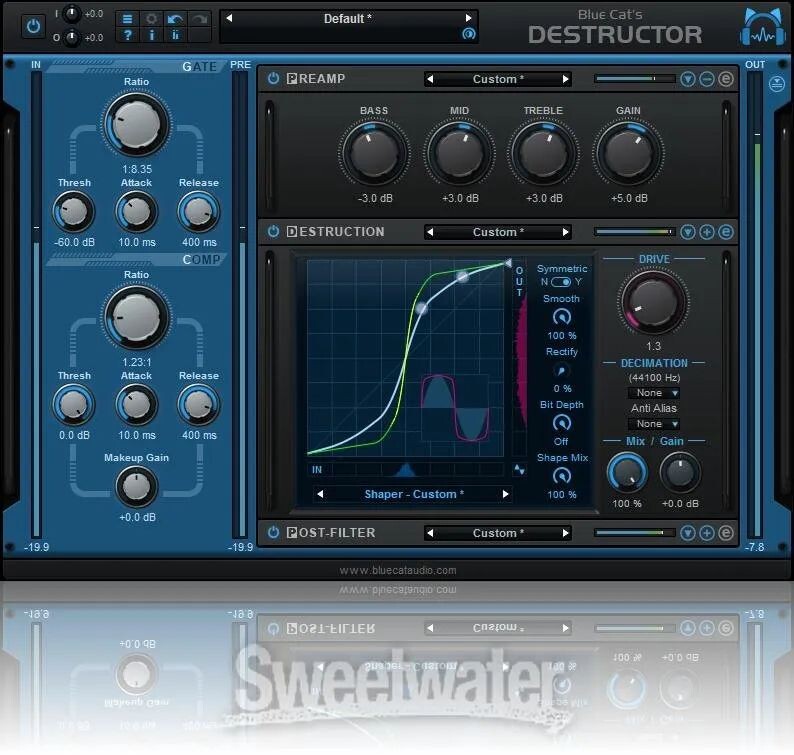Click the Preamp down-arrow circle icon
Screen dimensions: 794x755
pos(688,79)
